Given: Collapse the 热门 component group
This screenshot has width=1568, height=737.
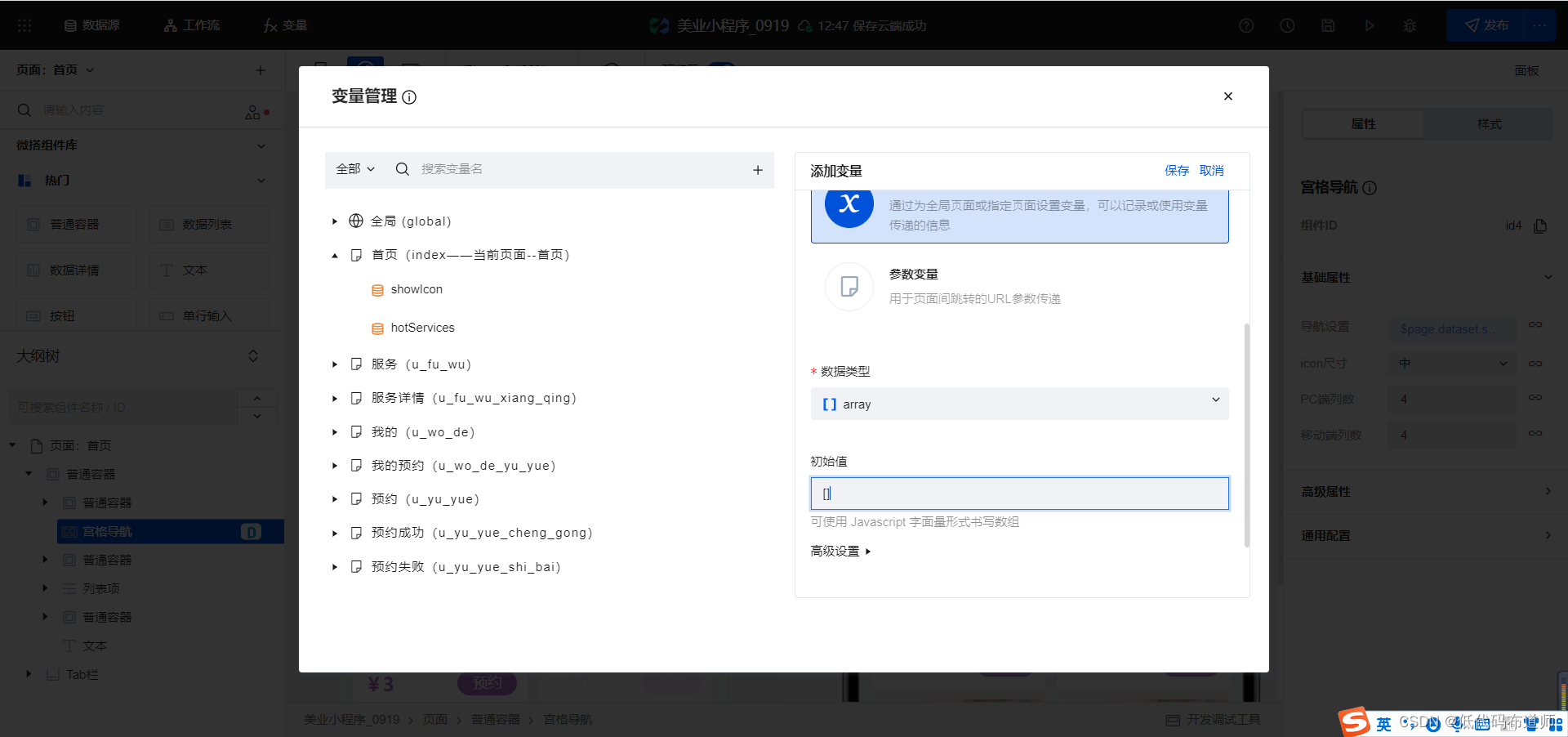Looking at the screenshot, I should coord(261,181).
